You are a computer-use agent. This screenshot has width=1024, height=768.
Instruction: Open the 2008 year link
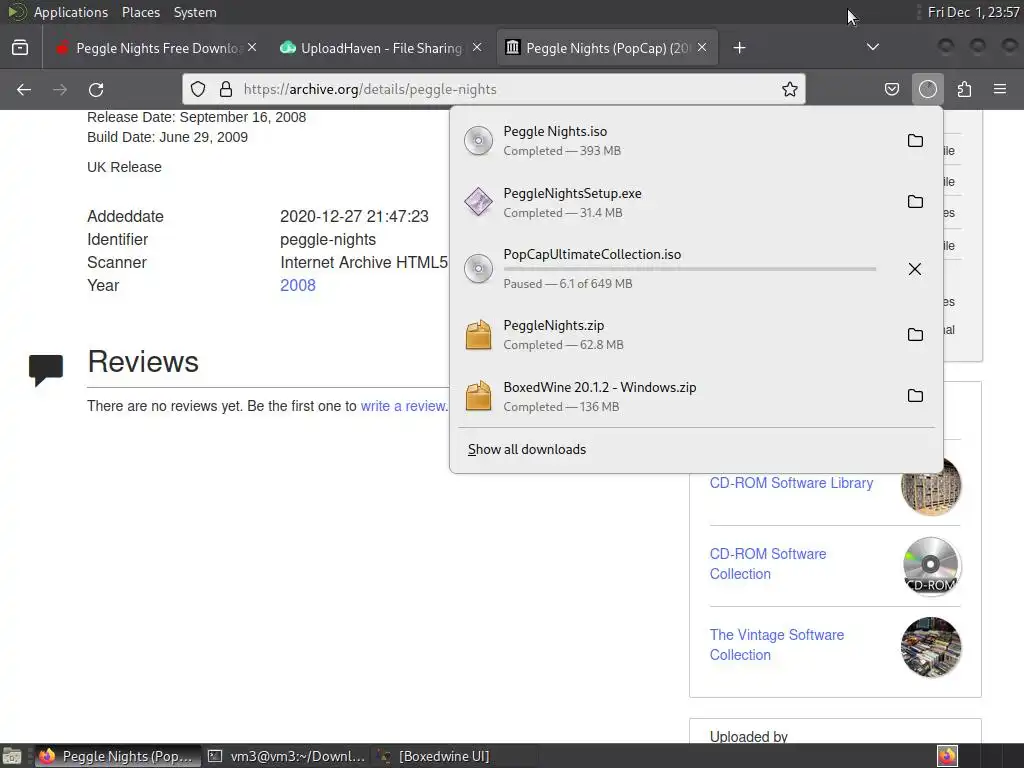298,285
